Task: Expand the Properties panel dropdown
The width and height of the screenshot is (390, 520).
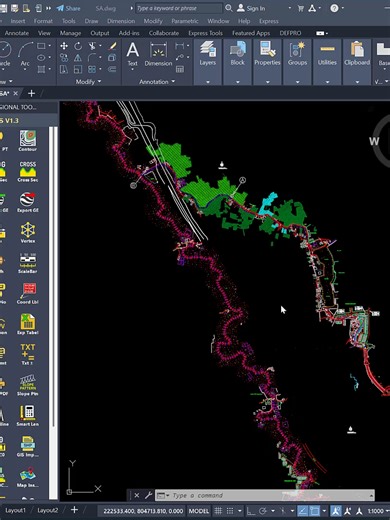Action: click(x=267, y=82)
